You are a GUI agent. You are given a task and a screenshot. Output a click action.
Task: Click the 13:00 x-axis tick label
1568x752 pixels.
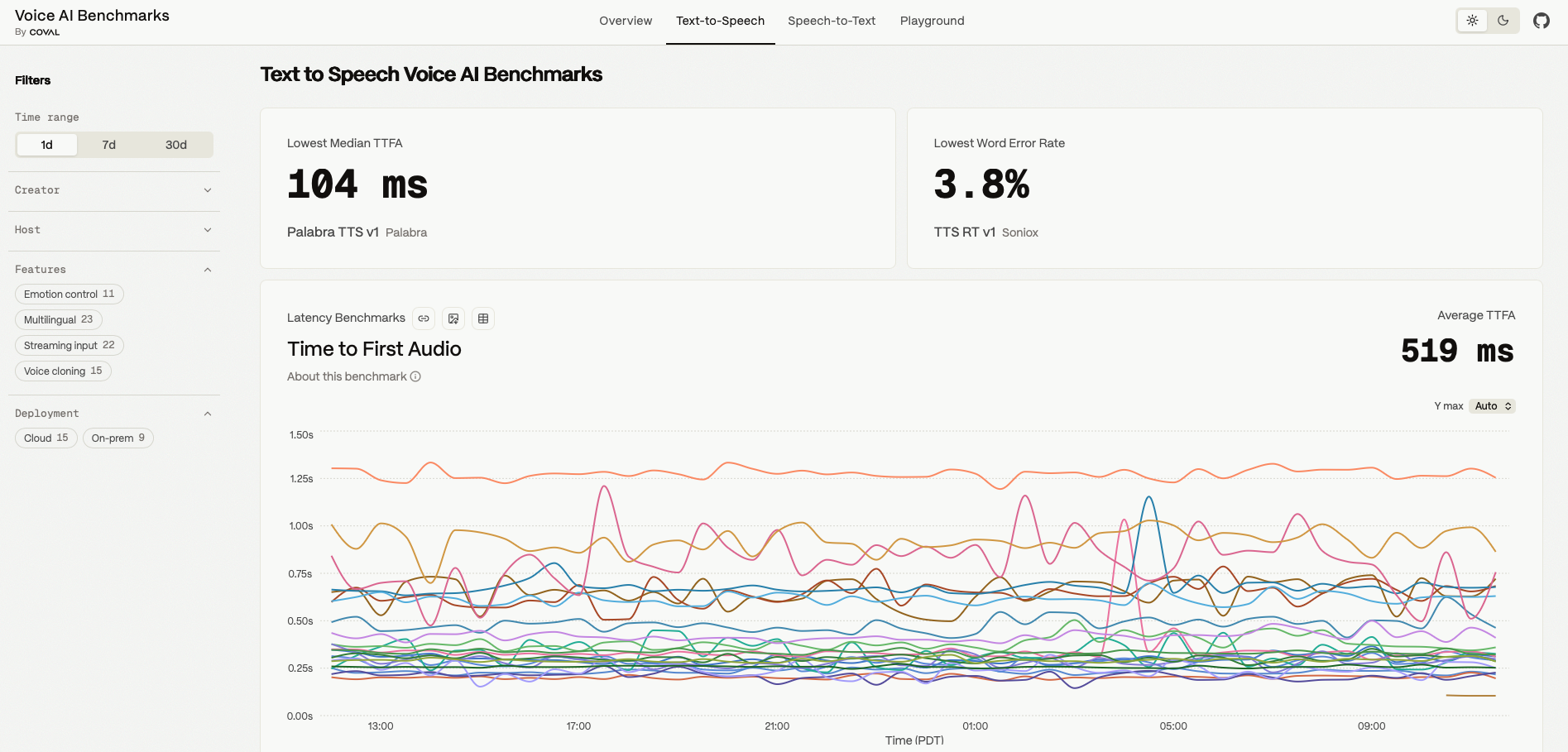coord(381,726)
